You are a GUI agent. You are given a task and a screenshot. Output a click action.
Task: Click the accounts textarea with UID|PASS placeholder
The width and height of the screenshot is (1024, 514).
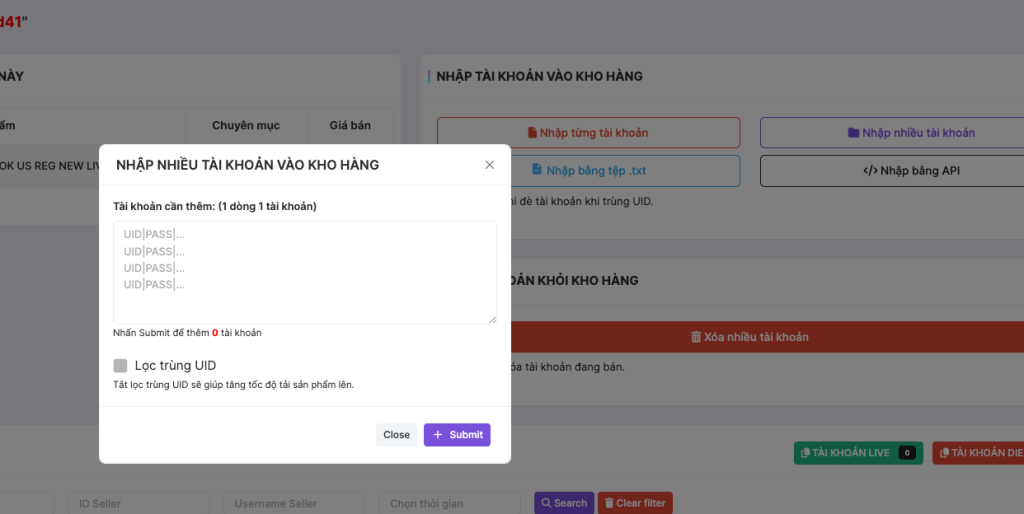[x=305, y=272]
